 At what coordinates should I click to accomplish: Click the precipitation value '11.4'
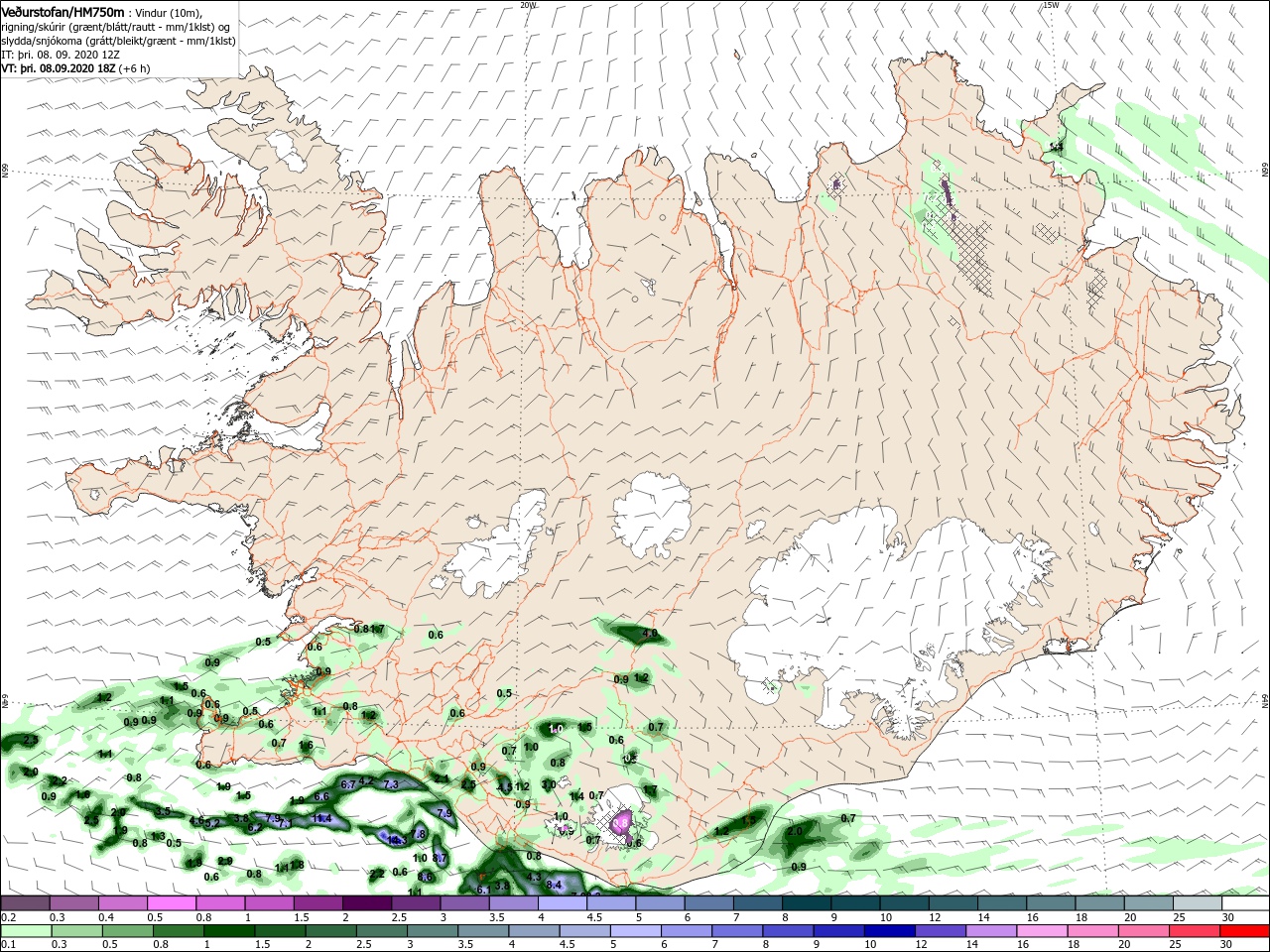point(321,818)
